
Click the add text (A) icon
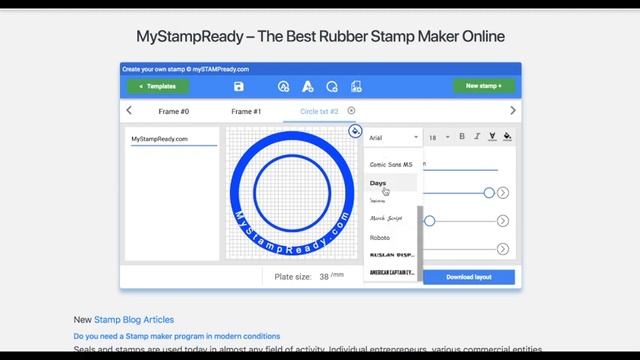point(307,87)
